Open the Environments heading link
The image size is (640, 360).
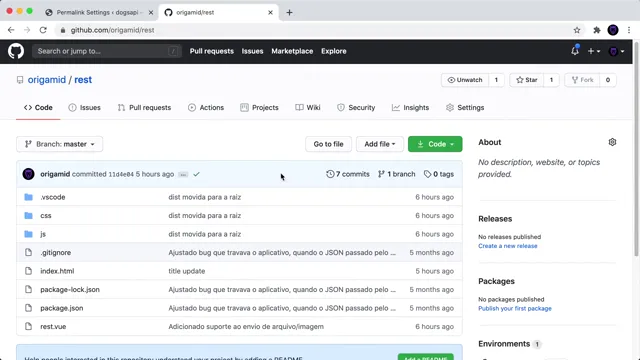coord(504,344)
